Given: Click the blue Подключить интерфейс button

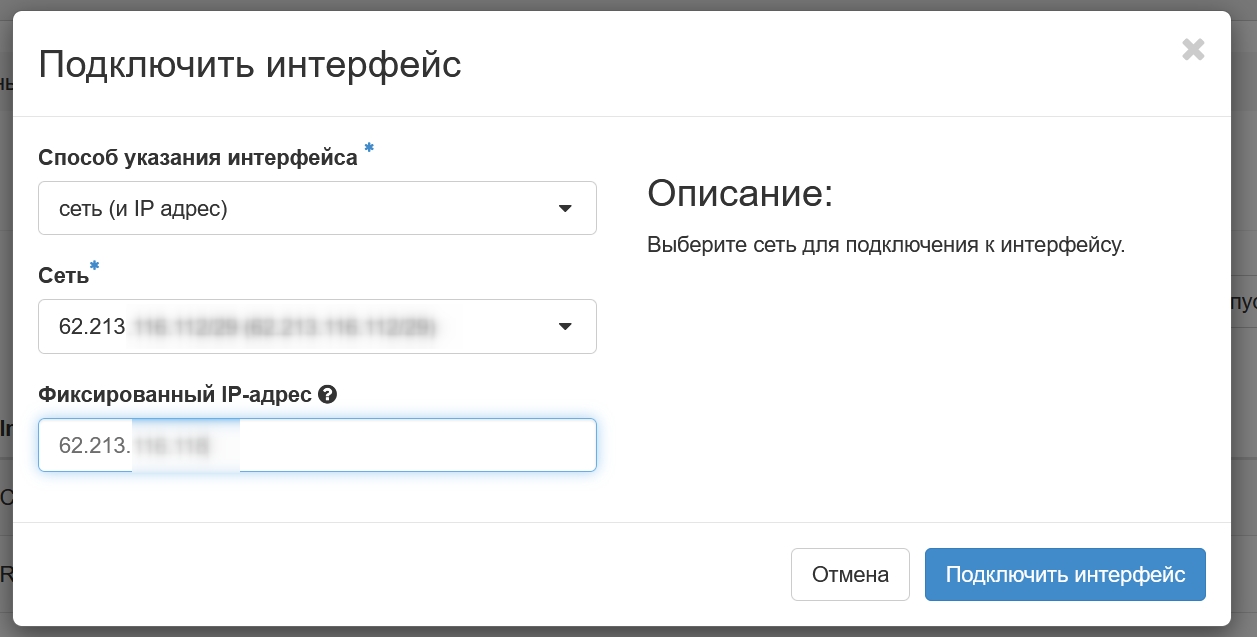Looking at the screenshot, I should [1065, 575].
